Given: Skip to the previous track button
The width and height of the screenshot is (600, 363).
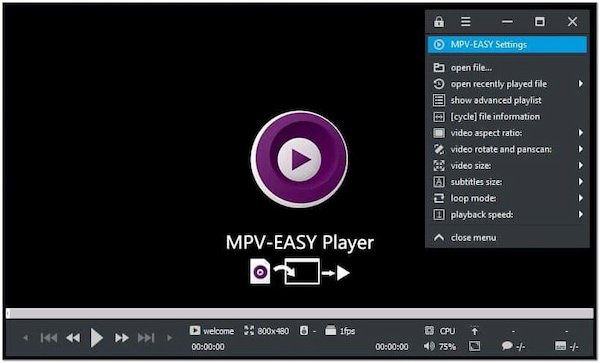Looking at the screenshot, I should 49,338.
